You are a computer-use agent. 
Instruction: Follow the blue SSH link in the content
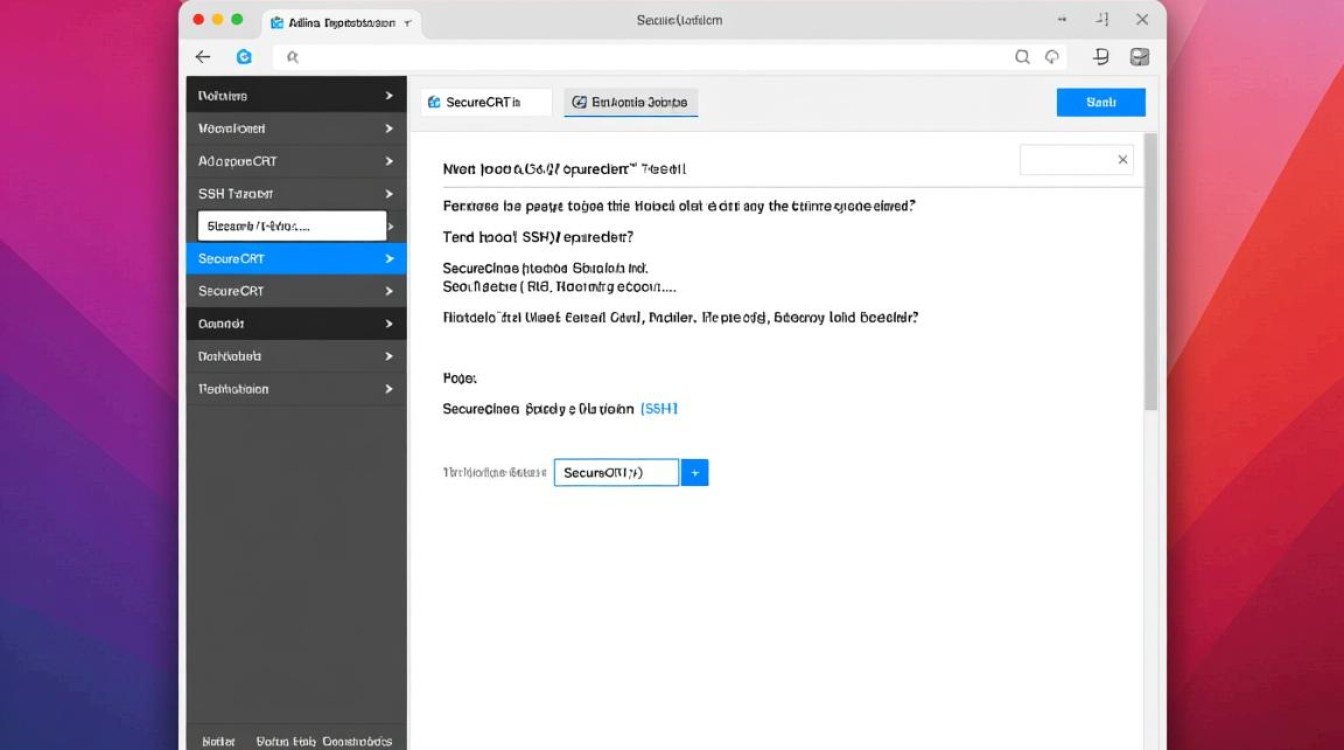point(659,408)
